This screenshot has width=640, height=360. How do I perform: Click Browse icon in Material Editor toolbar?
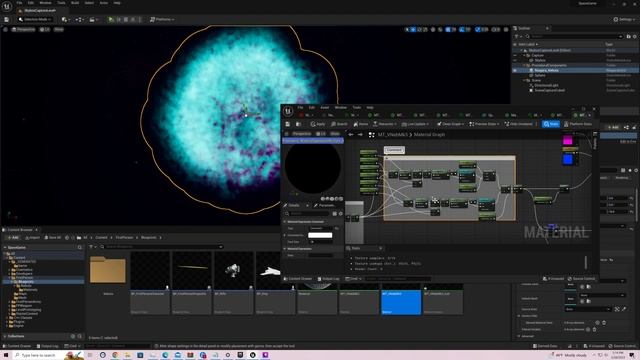[x=298, y=124]
